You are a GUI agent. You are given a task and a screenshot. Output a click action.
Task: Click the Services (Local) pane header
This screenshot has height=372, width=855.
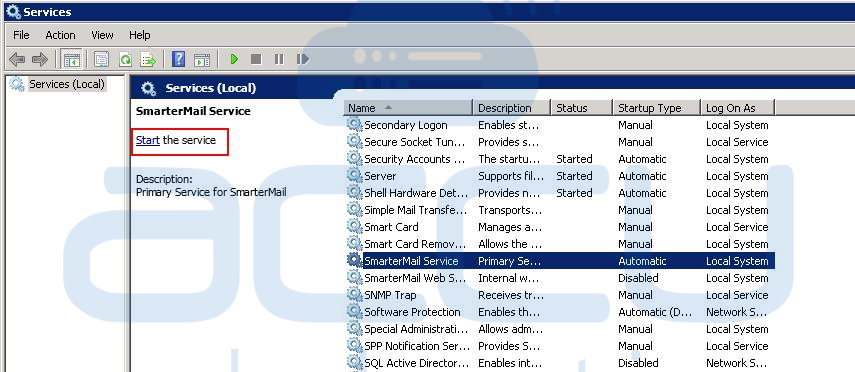click(x=210, y=88)
